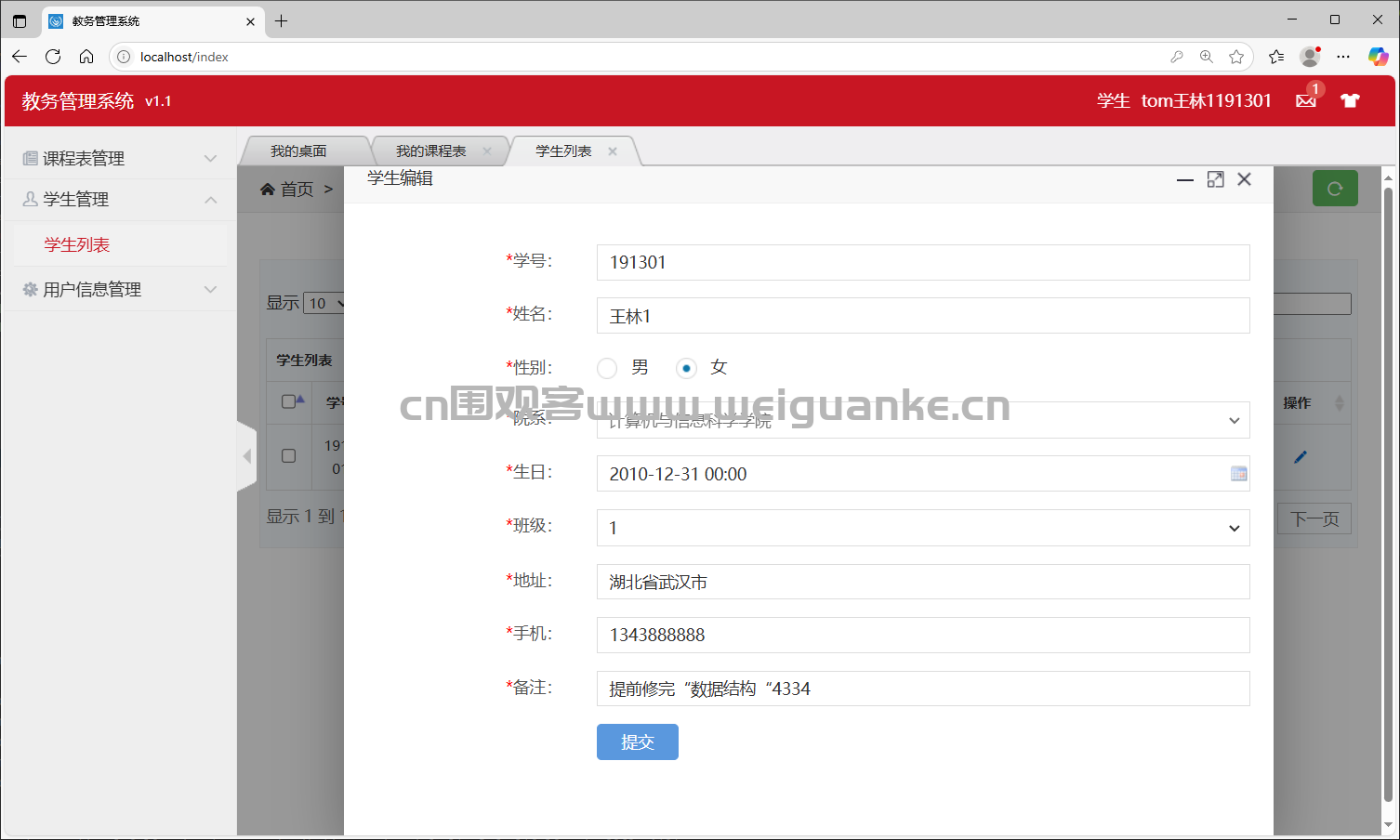Click the page vertical scrollbar
Image resolution: width=1400 pixels, height=840 pixels.
point(1389,492)
